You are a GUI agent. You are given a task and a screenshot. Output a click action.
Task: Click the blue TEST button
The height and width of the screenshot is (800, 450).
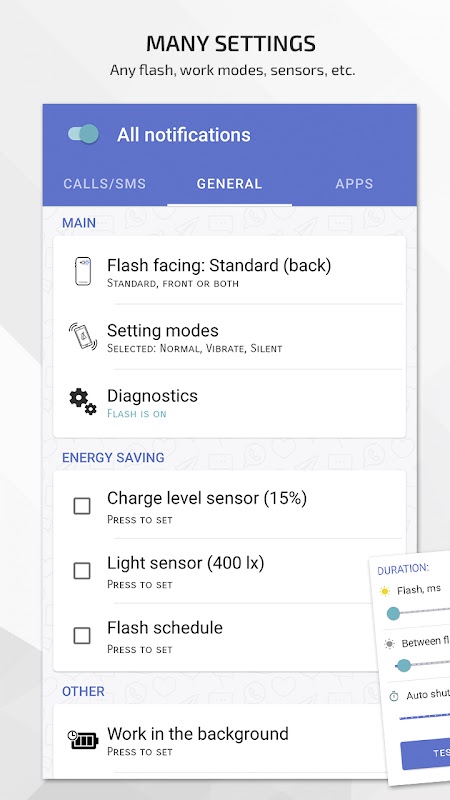426,754
